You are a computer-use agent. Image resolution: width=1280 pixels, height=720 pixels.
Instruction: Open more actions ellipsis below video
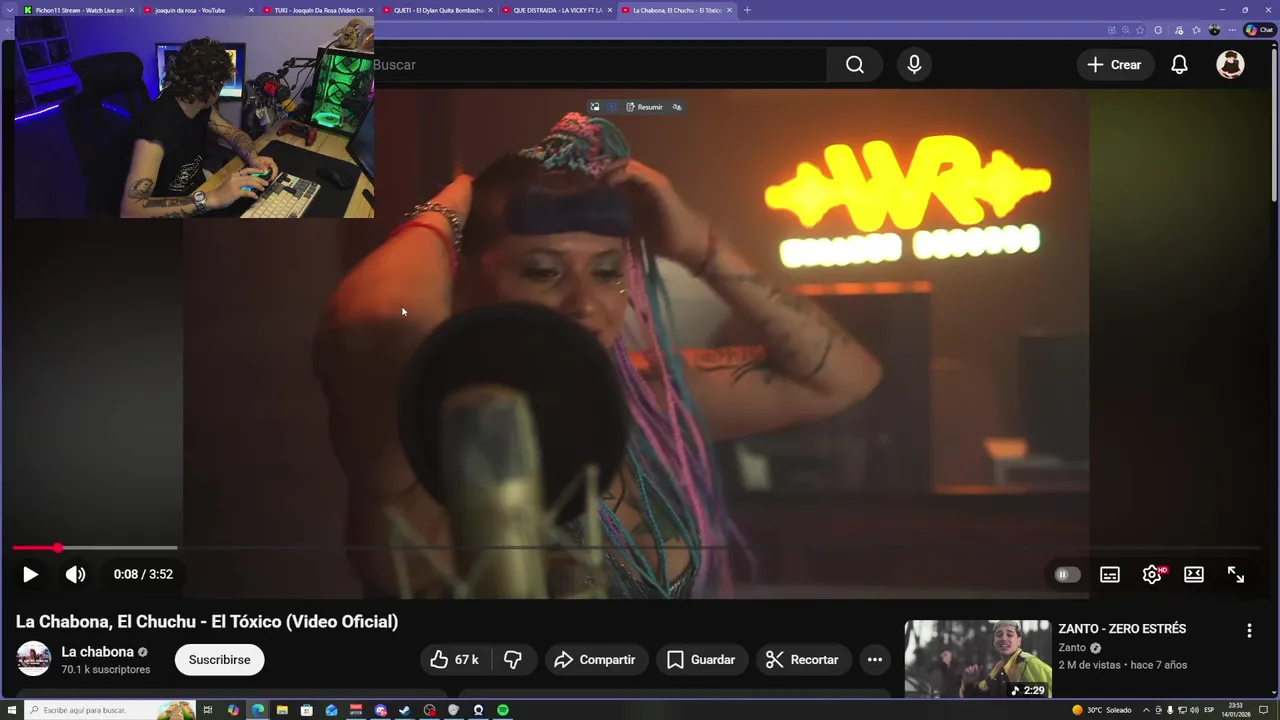(875, 660)
